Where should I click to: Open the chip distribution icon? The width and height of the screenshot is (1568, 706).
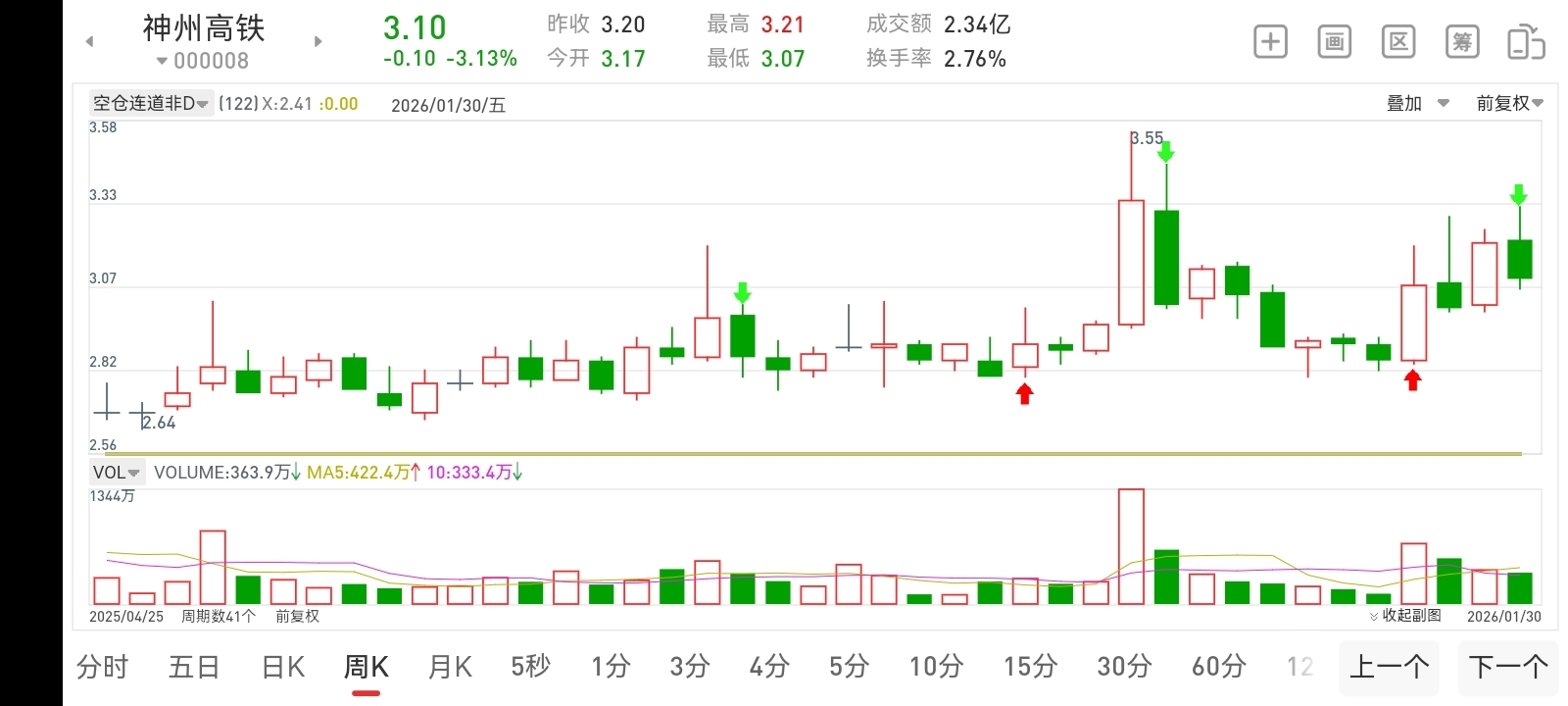[1462, 42]
